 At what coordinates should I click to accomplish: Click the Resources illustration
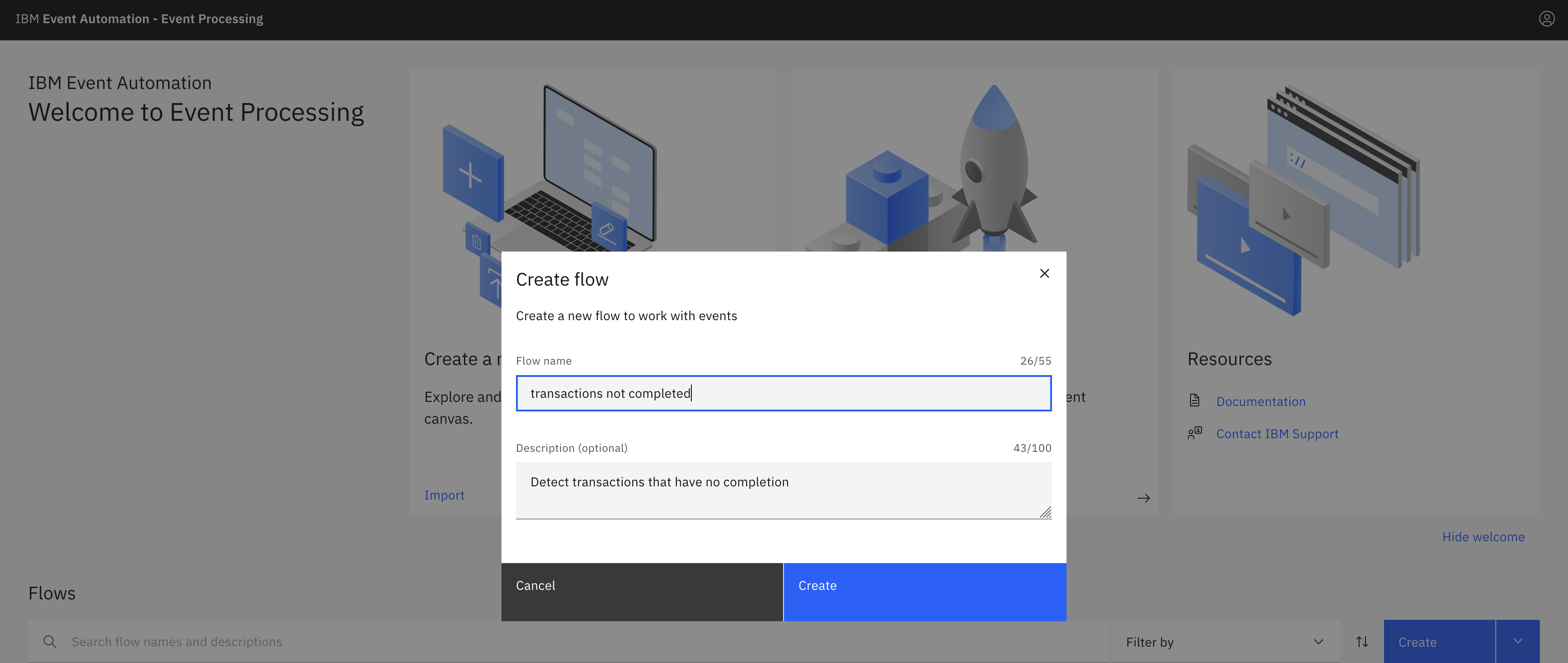click(x=1303, y=199)
